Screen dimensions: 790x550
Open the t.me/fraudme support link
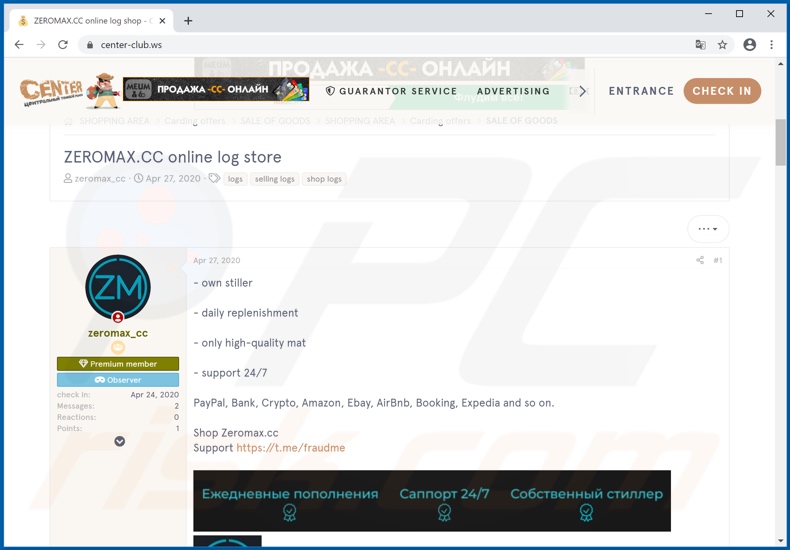tap(291, 448)
